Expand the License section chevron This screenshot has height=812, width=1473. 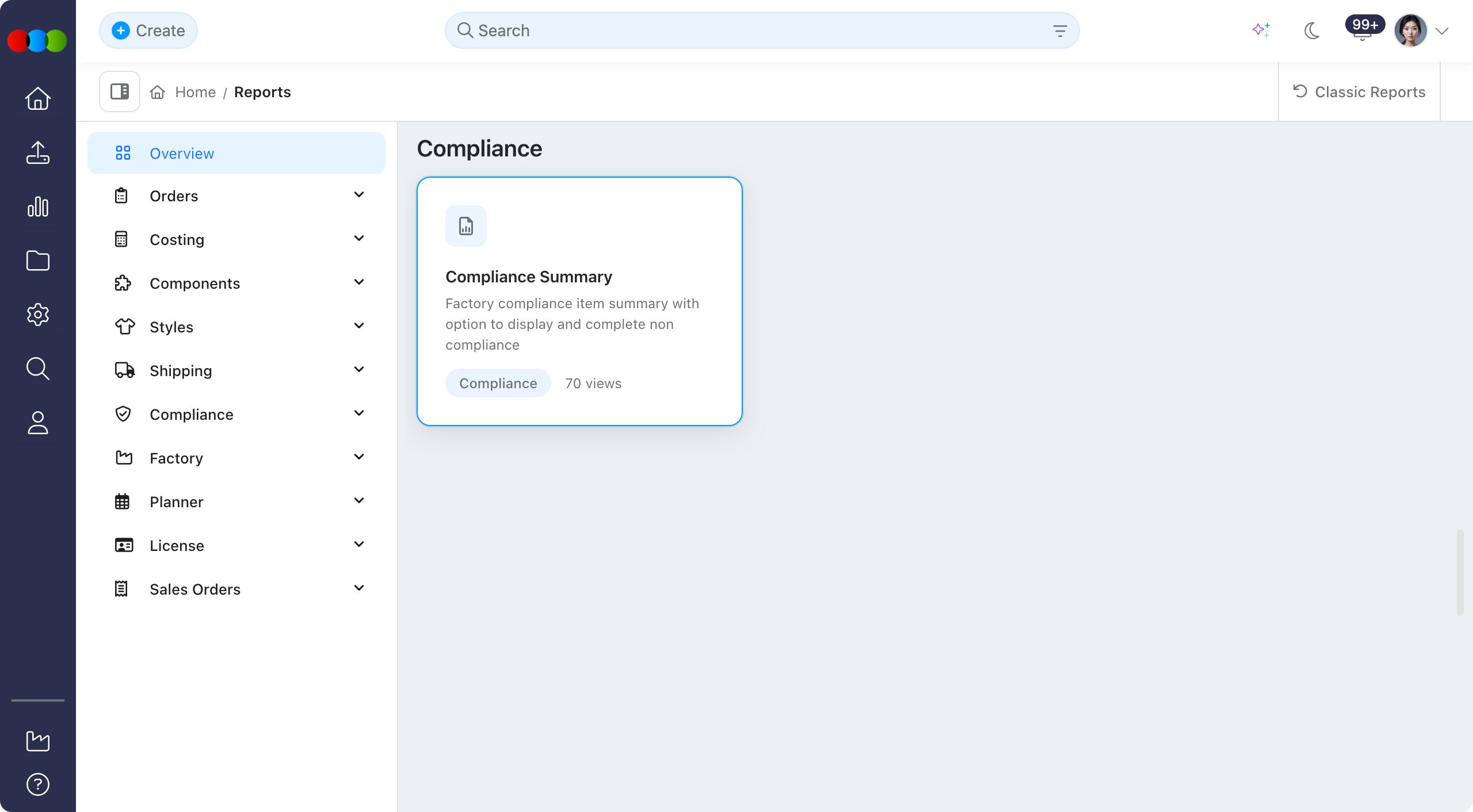click(x=359, y=545)
